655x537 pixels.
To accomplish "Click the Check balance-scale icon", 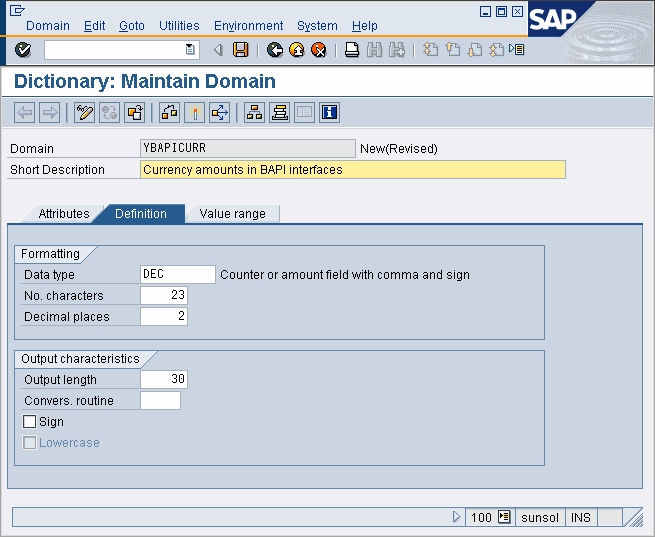I will pyautogui.click(x=170, y=113).
